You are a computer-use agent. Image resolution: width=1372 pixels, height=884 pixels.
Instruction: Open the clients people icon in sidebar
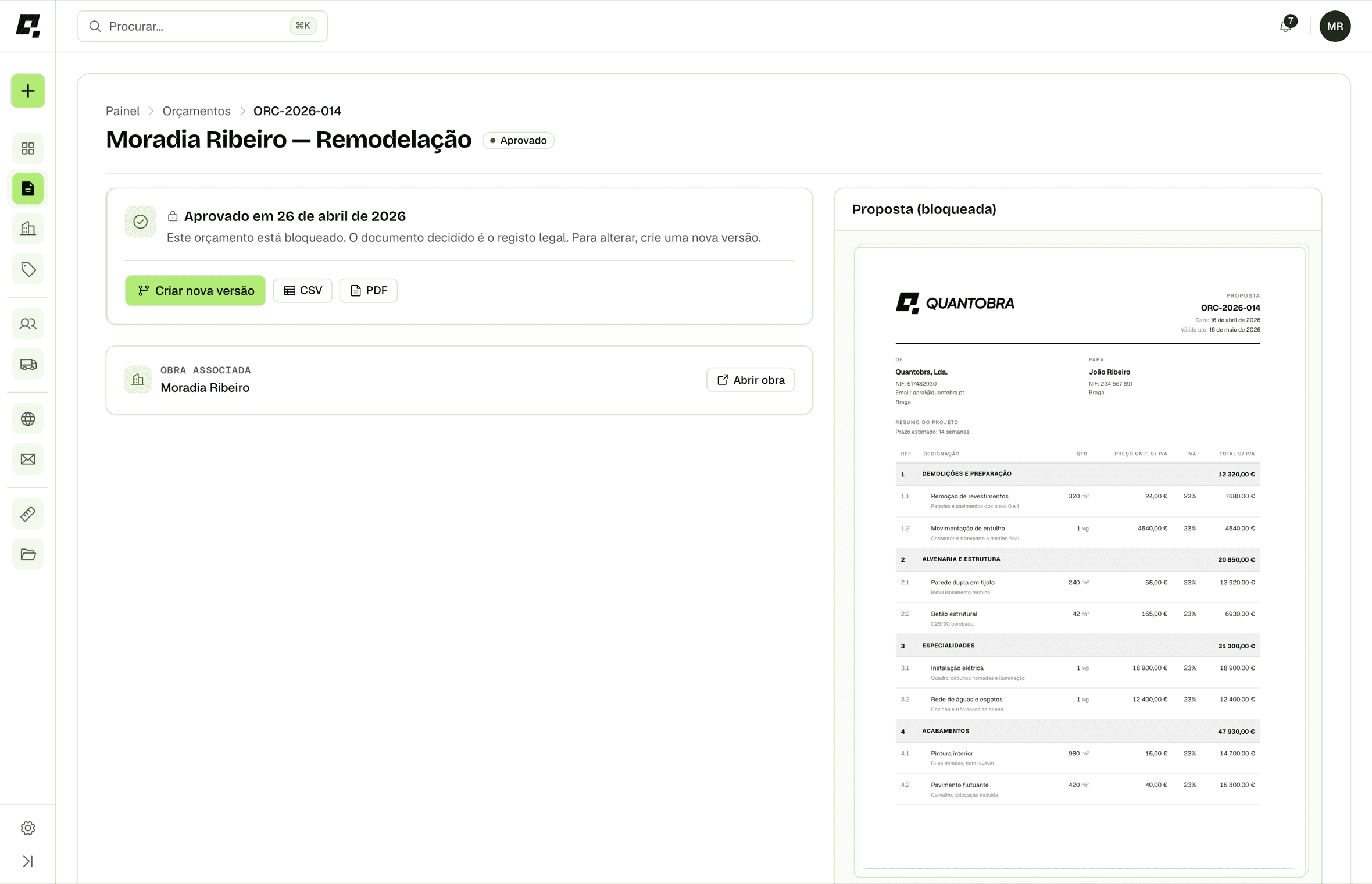(28, 324)
